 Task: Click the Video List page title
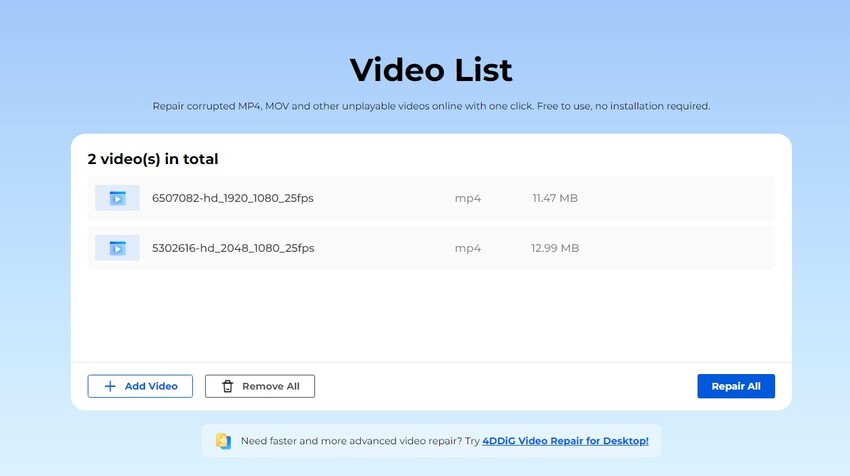coord(430,70)
